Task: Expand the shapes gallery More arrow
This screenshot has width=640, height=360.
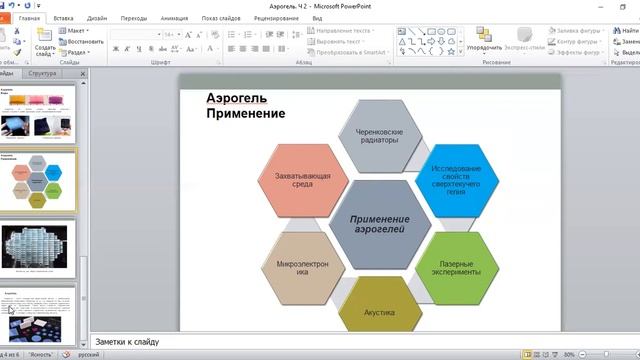Action: click(x=461, y=52)
